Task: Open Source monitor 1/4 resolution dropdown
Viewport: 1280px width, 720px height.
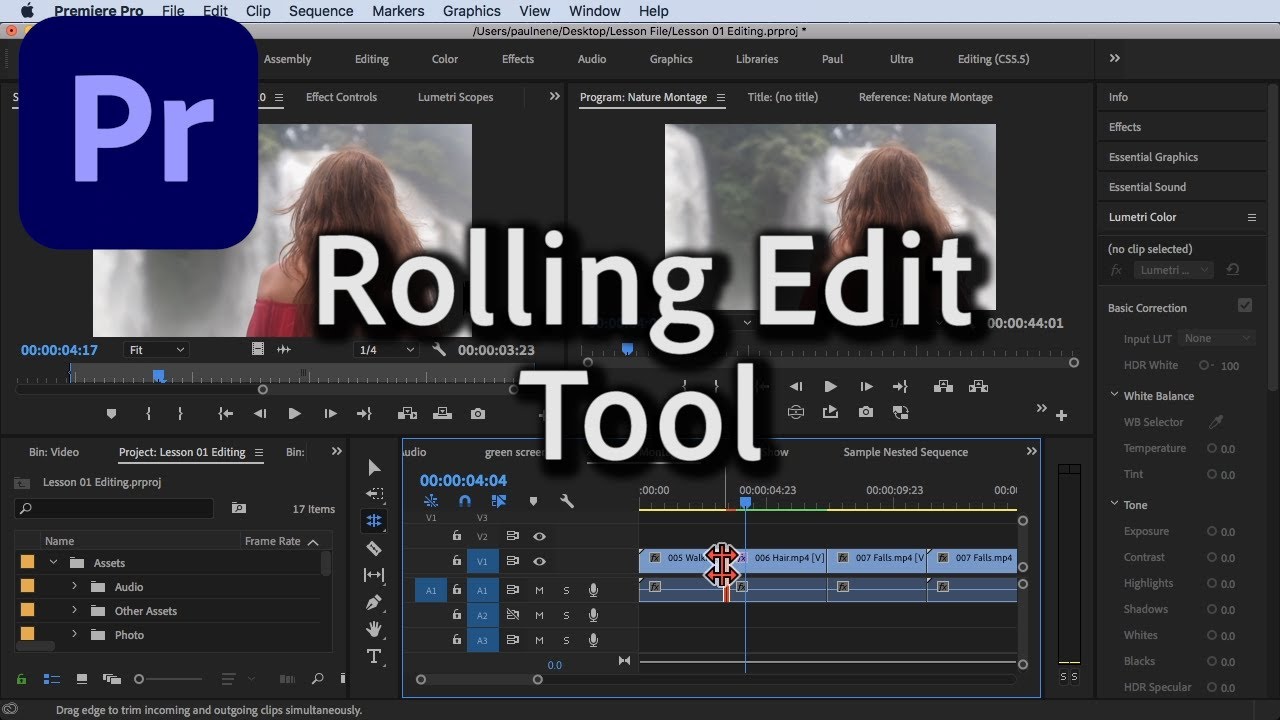Action: coord(386,350)
